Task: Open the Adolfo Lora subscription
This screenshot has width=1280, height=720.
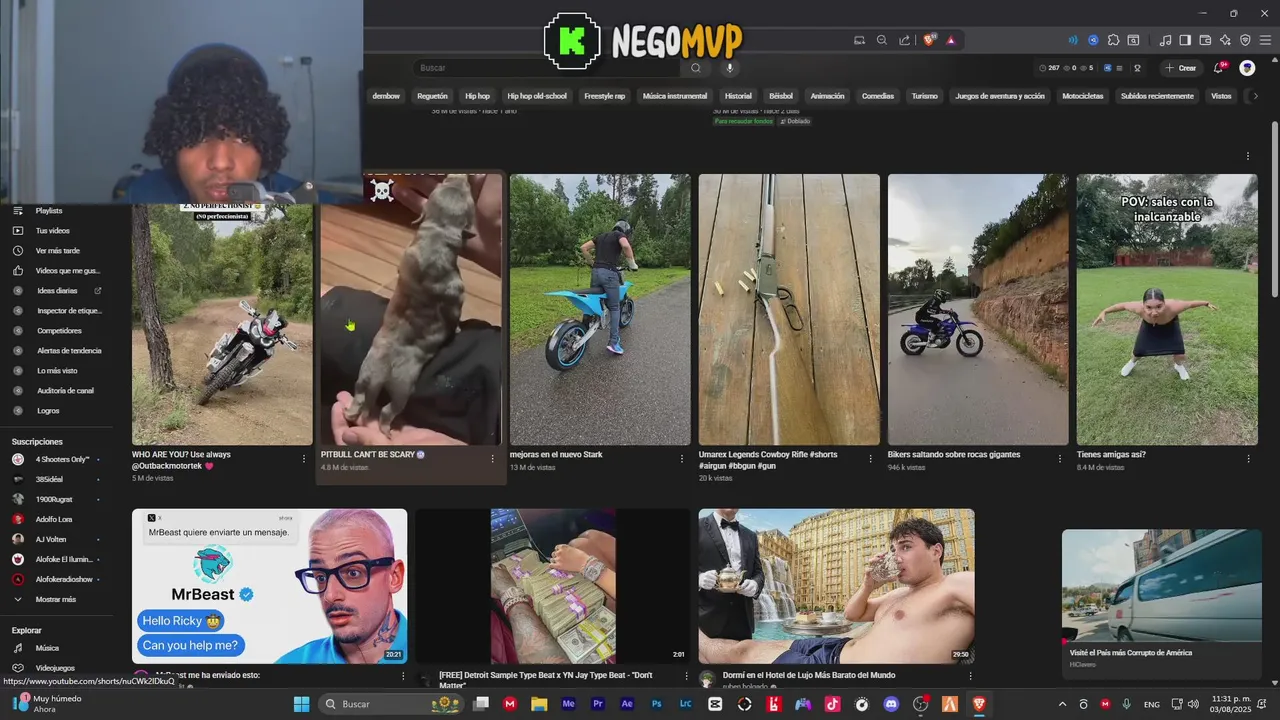Action: point(56,519)
